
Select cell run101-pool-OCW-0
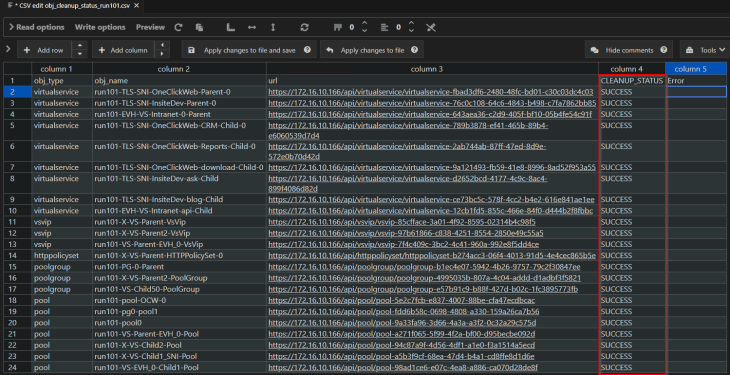tap(179, 300)
